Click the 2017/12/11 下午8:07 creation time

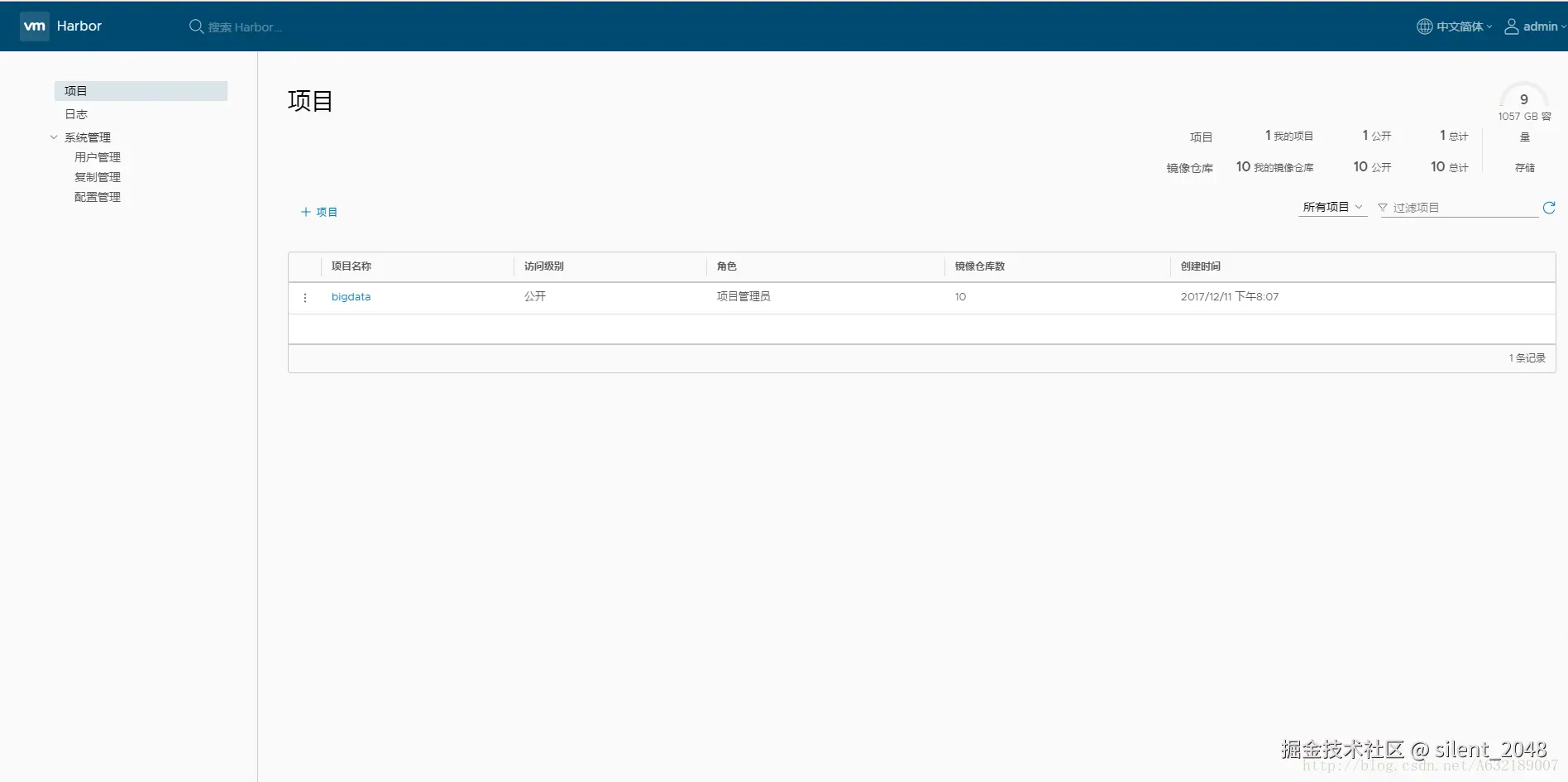click(1230, 296)
